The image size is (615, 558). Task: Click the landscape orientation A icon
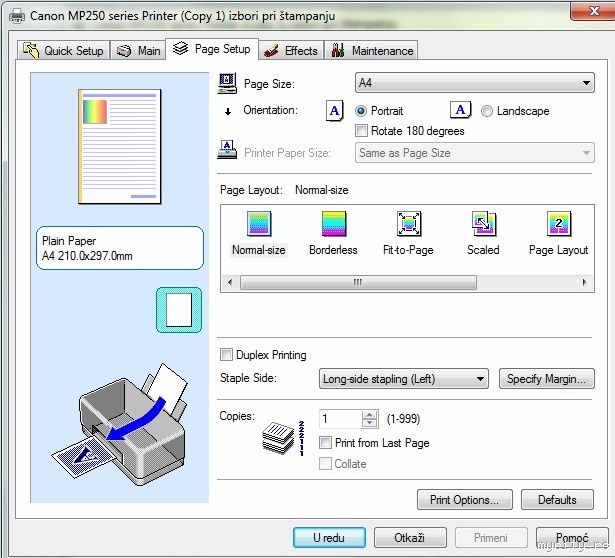pos(460,110)
